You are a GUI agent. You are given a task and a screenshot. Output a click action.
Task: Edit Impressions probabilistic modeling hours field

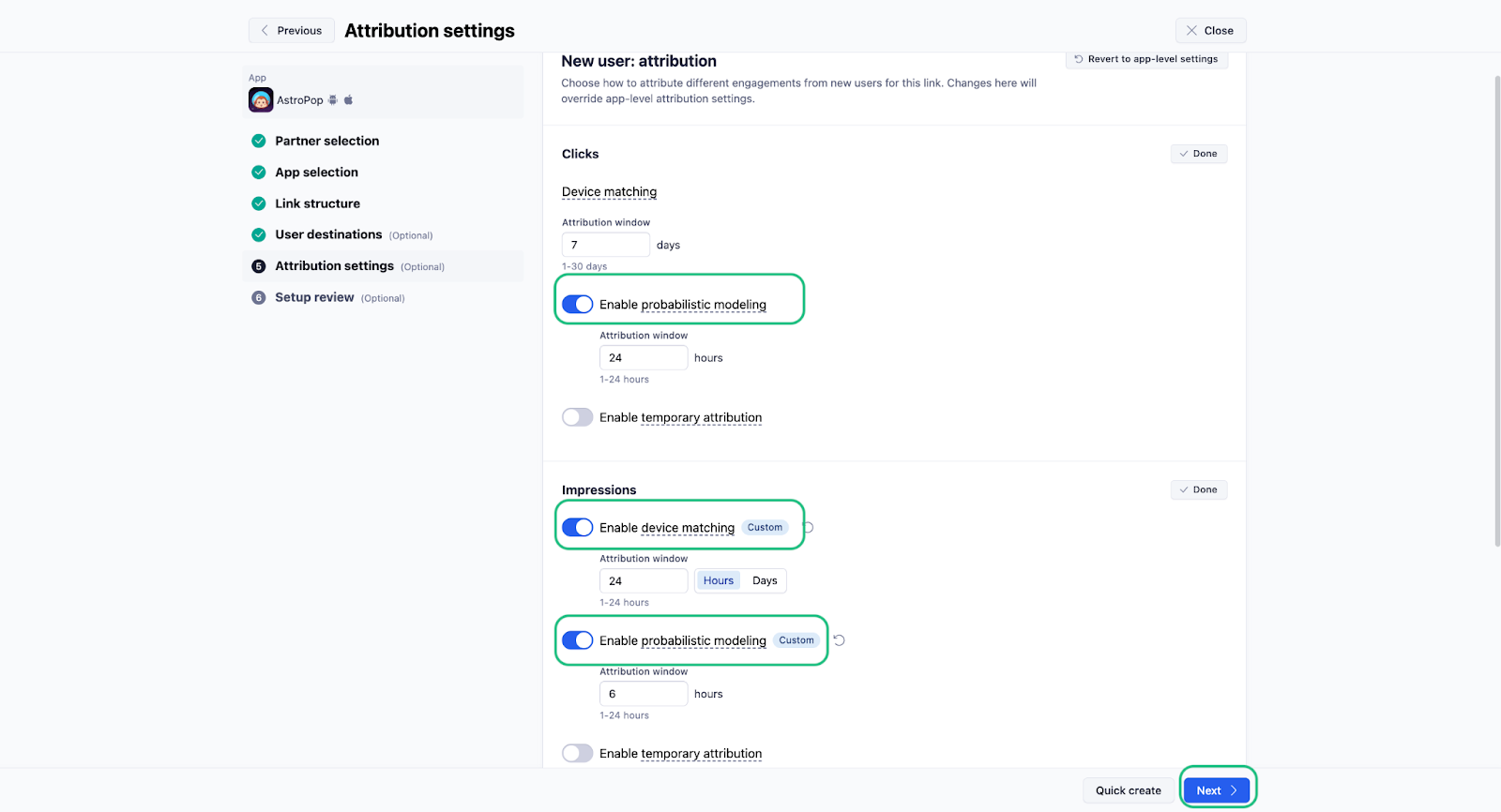click(644, 694)
